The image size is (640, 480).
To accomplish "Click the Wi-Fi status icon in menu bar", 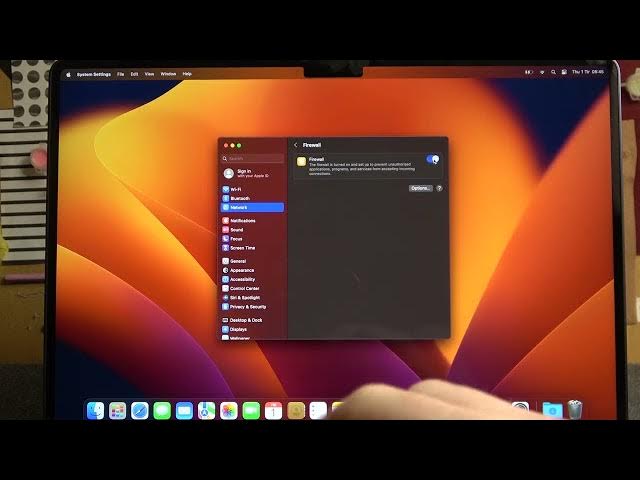I will 542,72.
